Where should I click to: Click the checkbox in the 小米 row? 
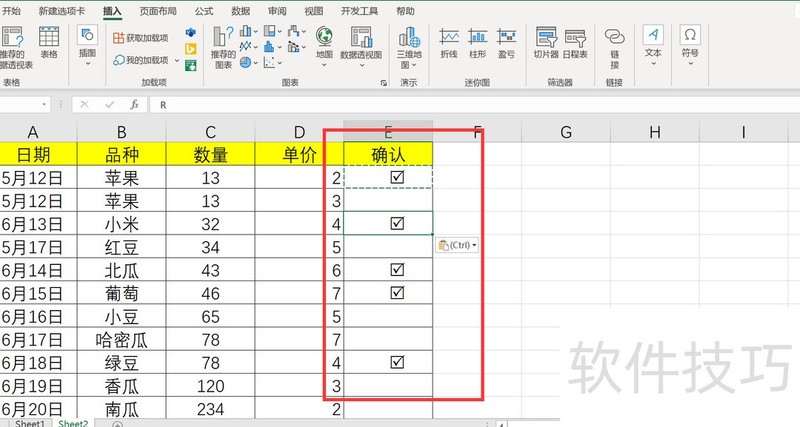(x=397, y=223)
